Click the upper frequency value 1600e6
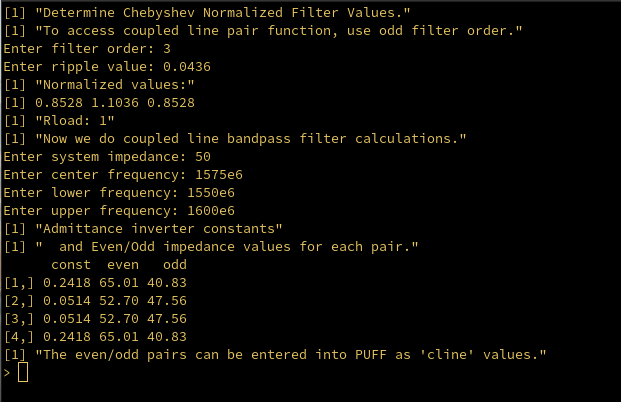 pos(199,210)
